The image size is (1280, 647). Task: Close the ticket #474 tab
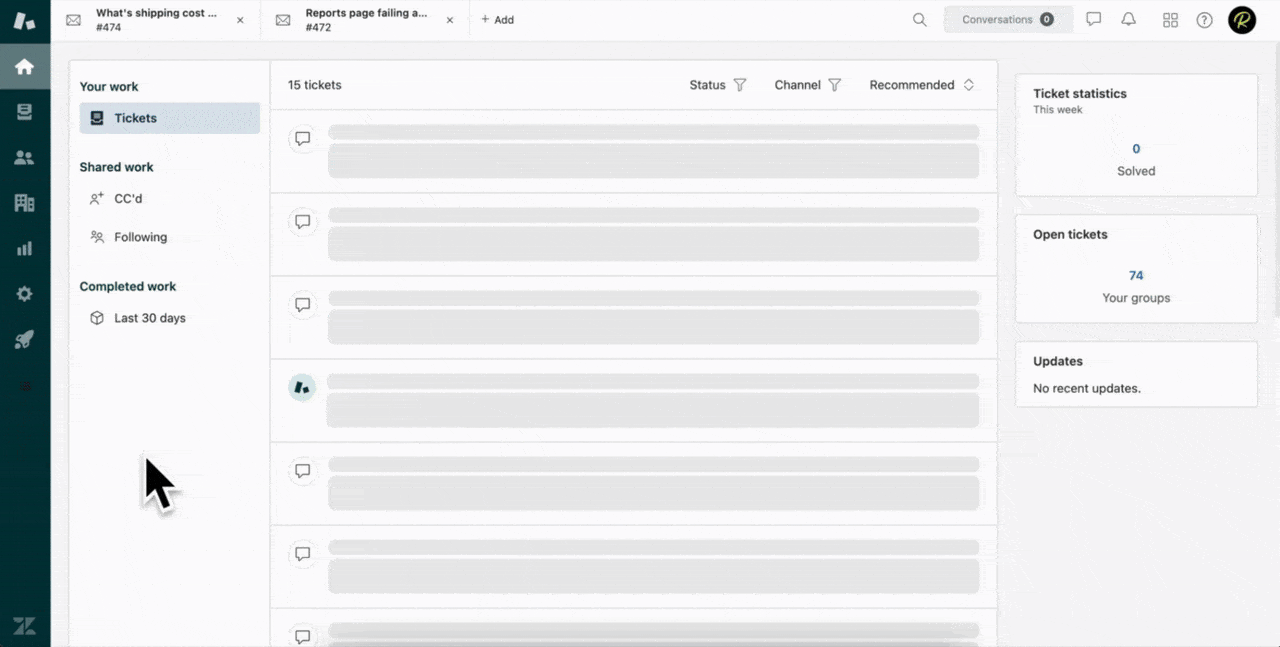coord(240,20)
